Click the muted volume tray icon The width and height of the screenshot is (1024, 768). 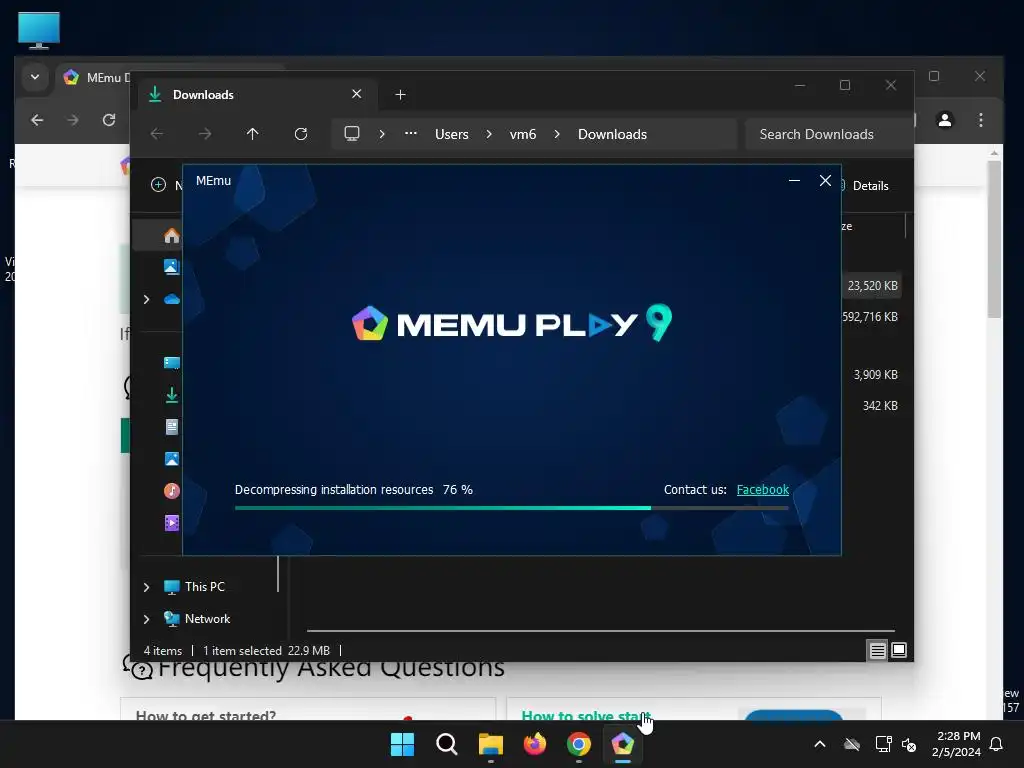point(909,744)
